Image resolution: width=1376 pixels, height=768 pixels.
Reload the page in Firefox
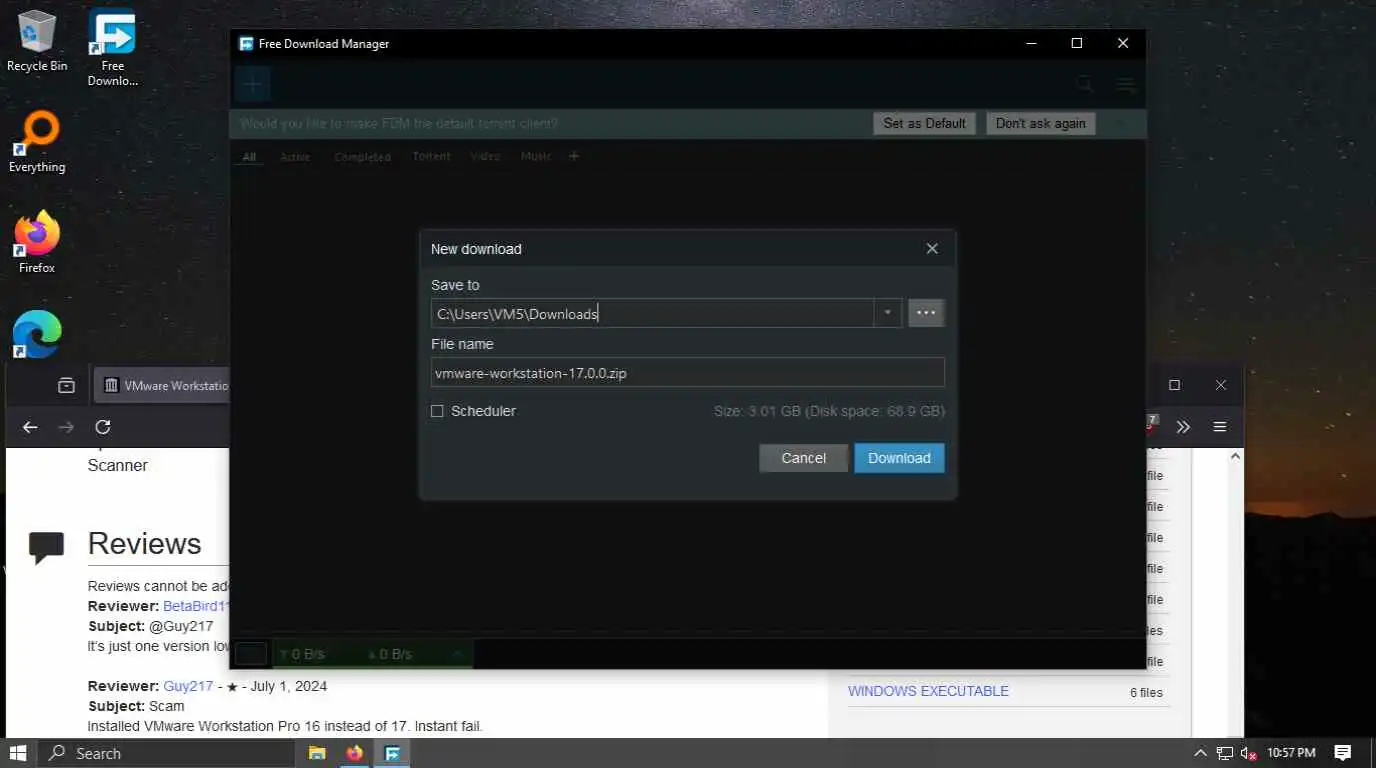pyautogui.click(x=102, y=427)
